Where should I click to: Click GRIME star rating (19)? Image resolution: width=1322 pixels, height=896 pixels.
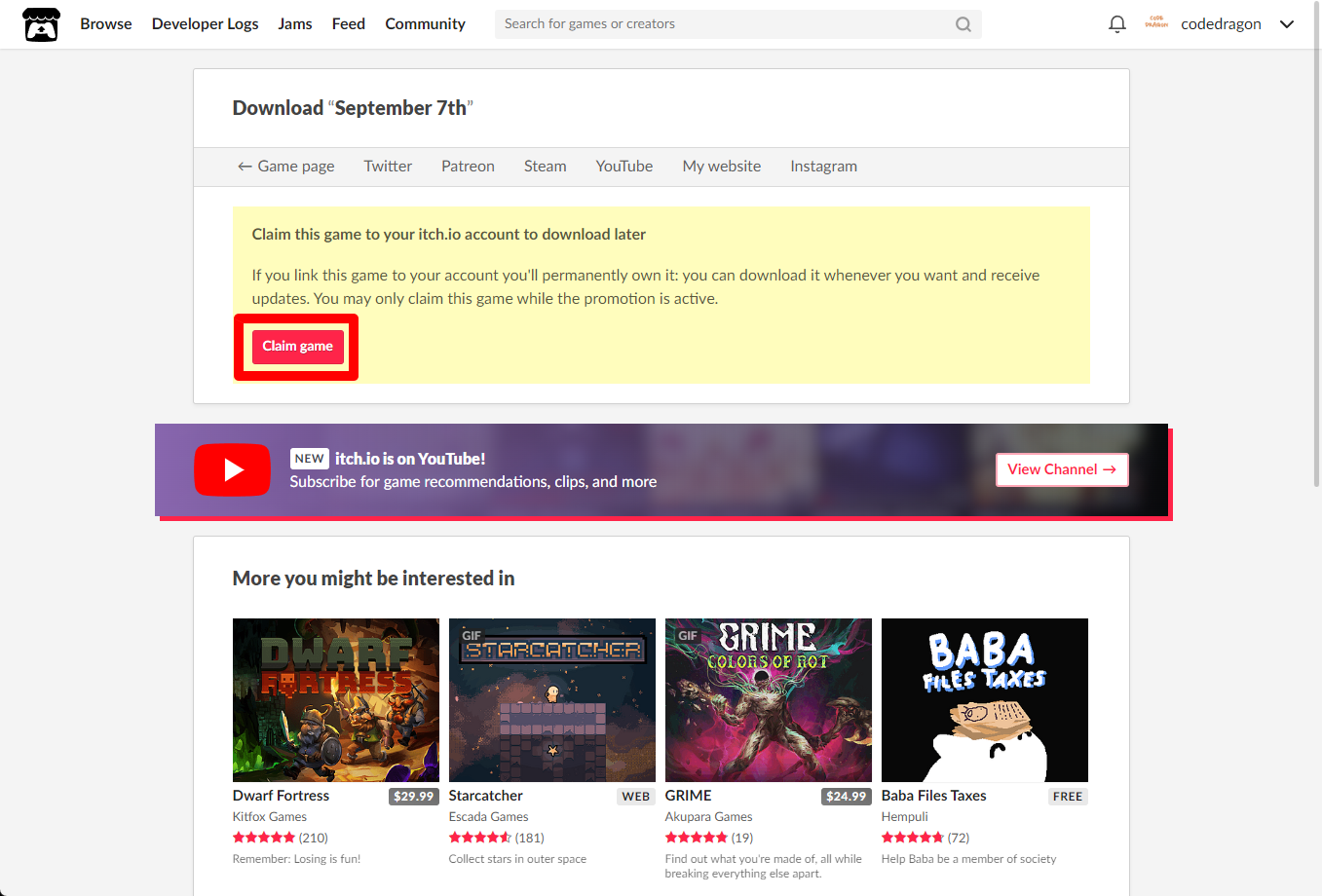[709, 838]
